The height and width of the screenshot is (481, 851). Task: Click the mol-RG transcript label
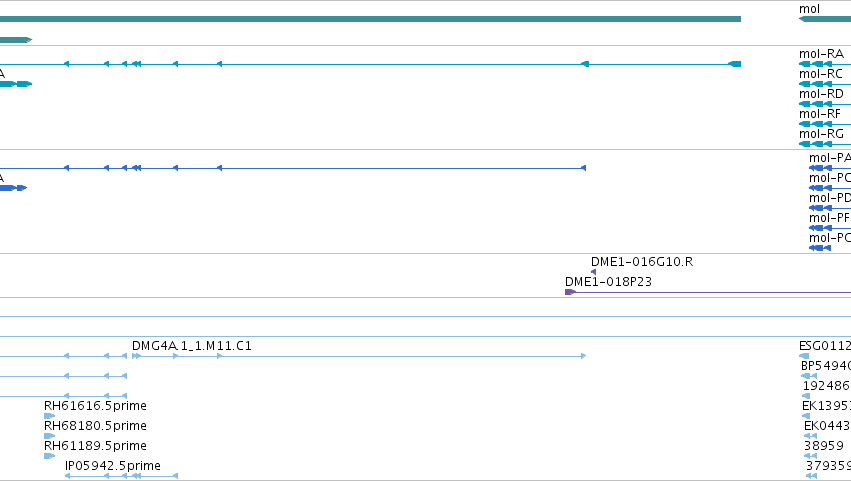coord(821,134)
